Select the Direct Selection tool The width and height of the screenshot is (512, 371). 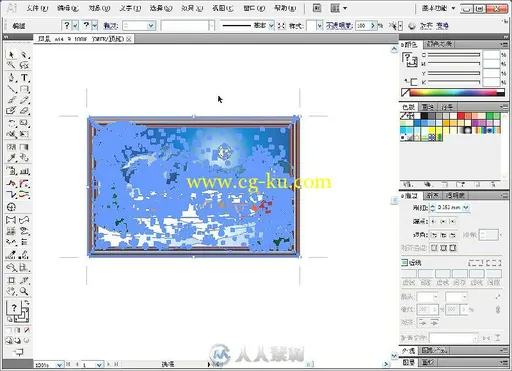[24, 54]
